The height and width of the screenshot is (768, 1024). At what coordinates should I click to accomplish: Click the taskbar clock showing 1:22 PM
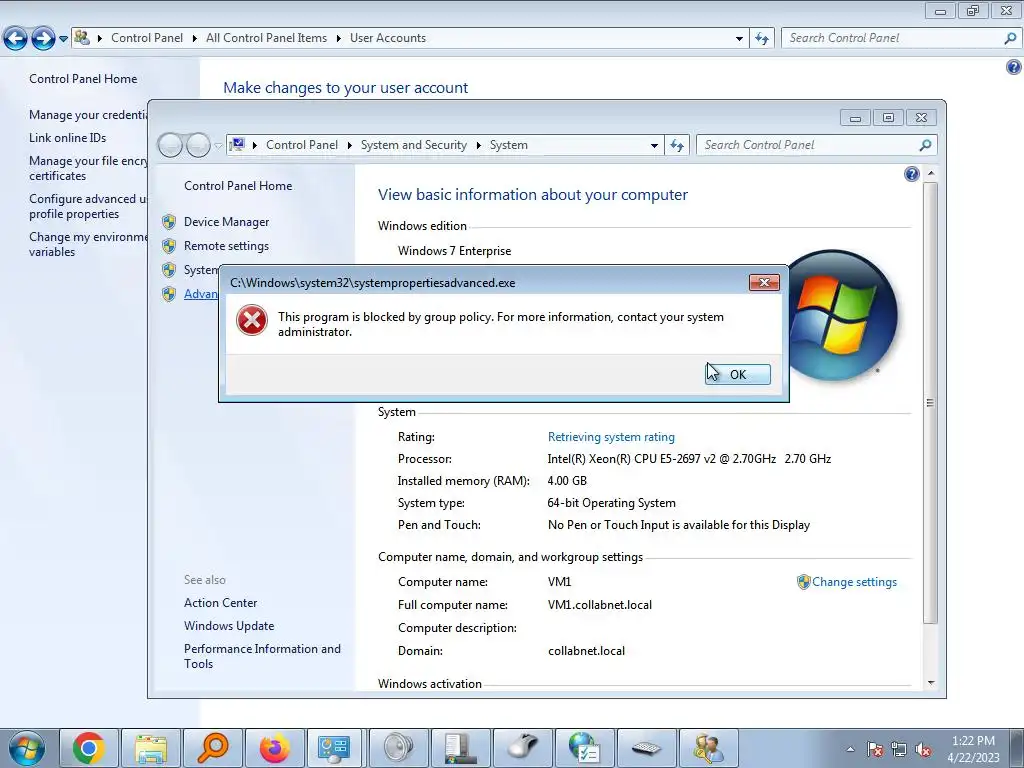(972, 748)
